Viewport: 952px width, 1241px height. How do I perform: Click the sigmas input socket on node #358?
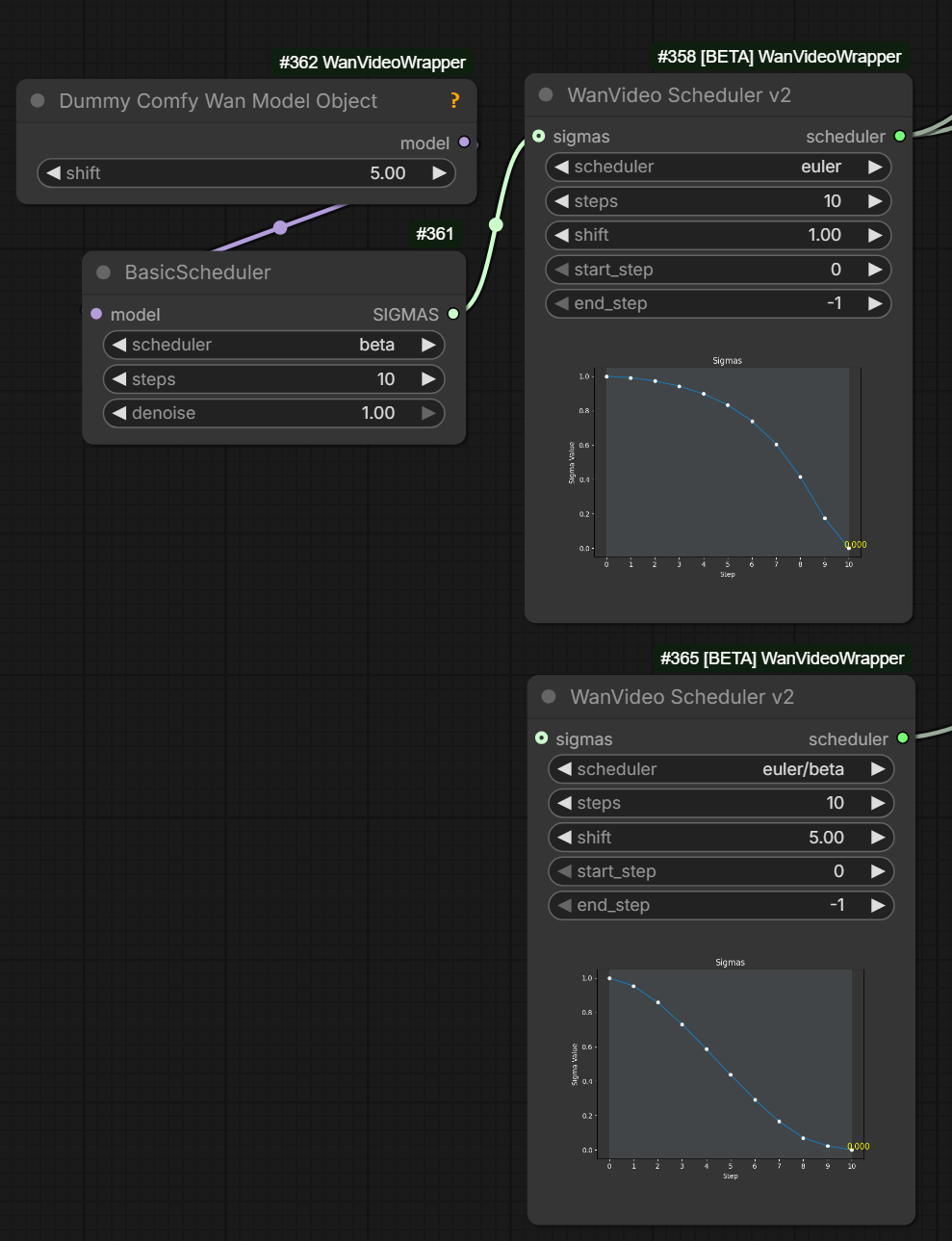(x=539, y=137)
